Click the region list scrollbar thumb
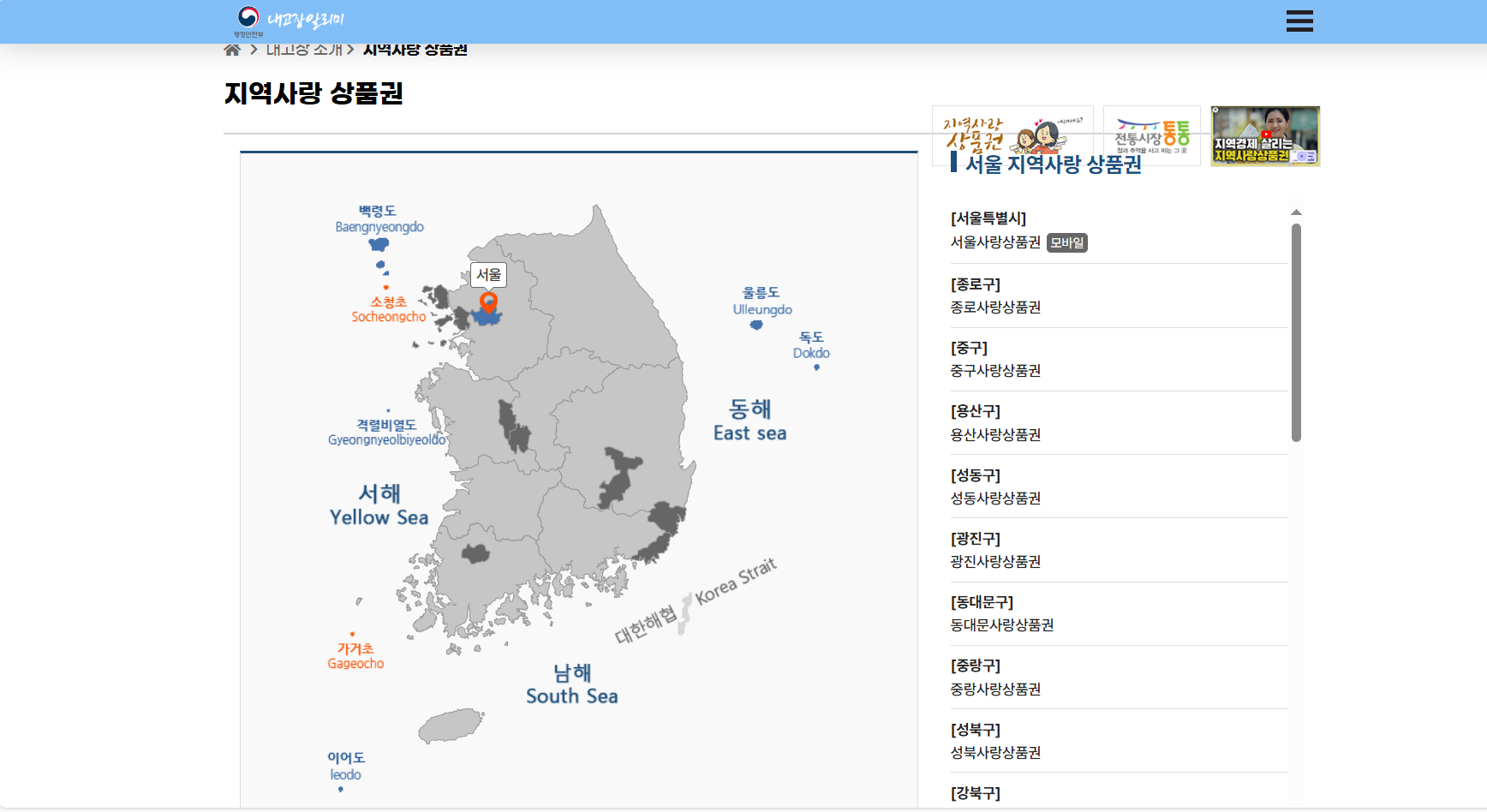Image resolution: width=1487 pixels, height=812 pixels. (1296, 332)
